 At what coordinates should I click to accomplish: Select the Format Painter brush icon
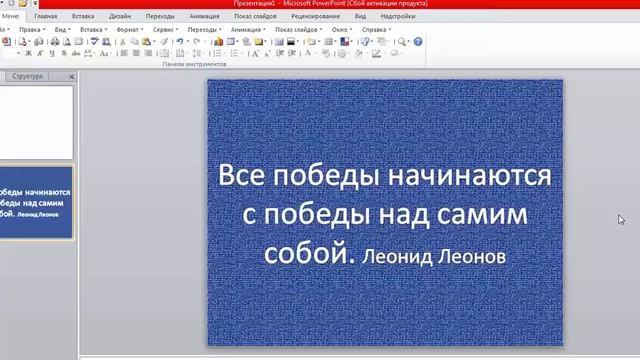click(164, 42)
